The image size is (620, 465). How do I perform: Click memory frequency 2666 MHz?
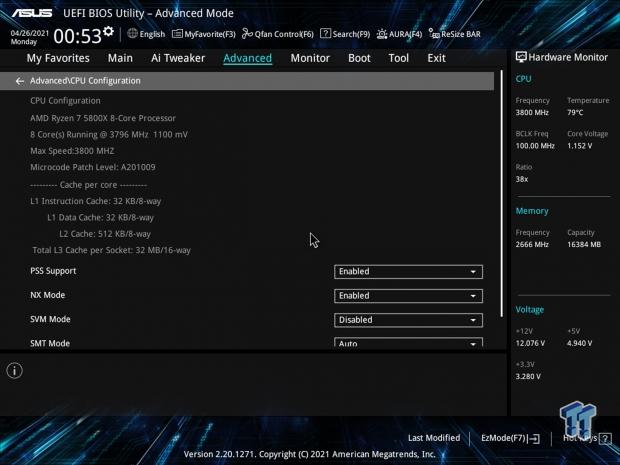coord(532,245)
